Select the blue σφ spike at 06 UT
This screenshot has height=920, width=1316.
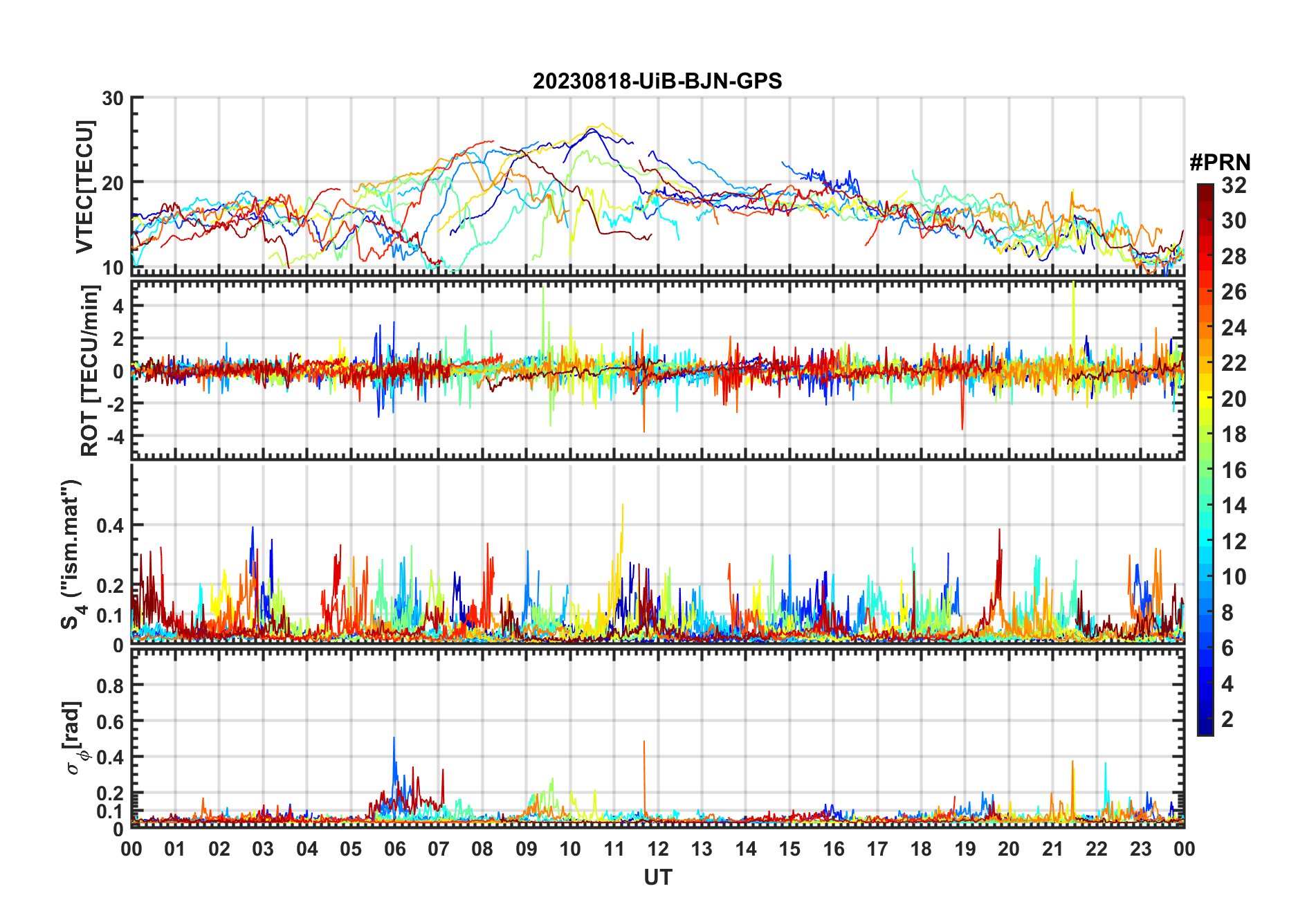pyautogui.click(x=394, y=739)
